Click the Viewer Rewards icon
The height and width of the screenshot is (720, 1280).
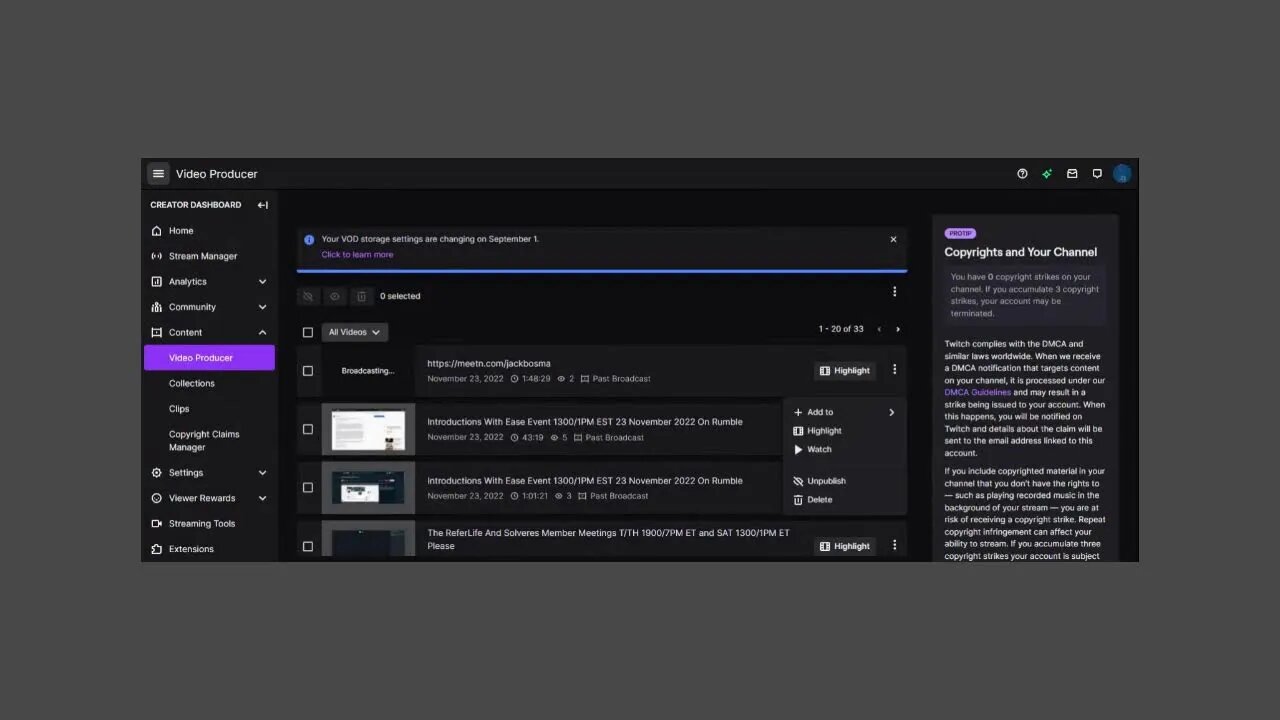click(x=156, y=498)
